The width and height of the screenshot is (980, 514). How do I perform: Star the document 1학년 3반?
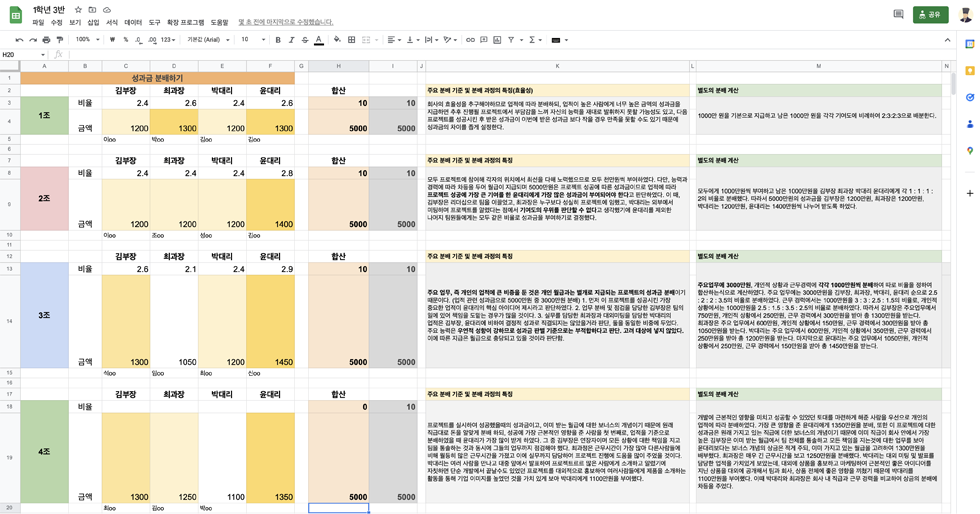pyautogui.click(x=78, y=10)
